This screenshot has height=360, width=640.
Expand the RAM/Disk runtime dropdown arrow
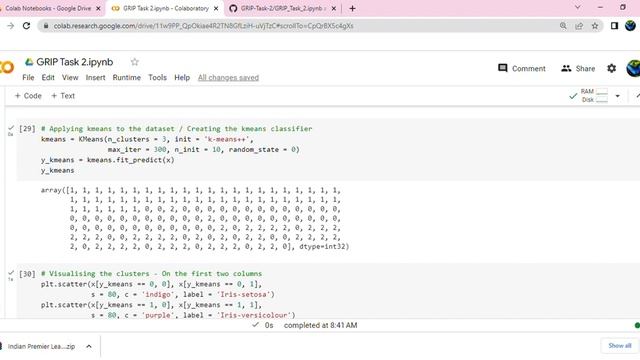click(x=618, y=96)
